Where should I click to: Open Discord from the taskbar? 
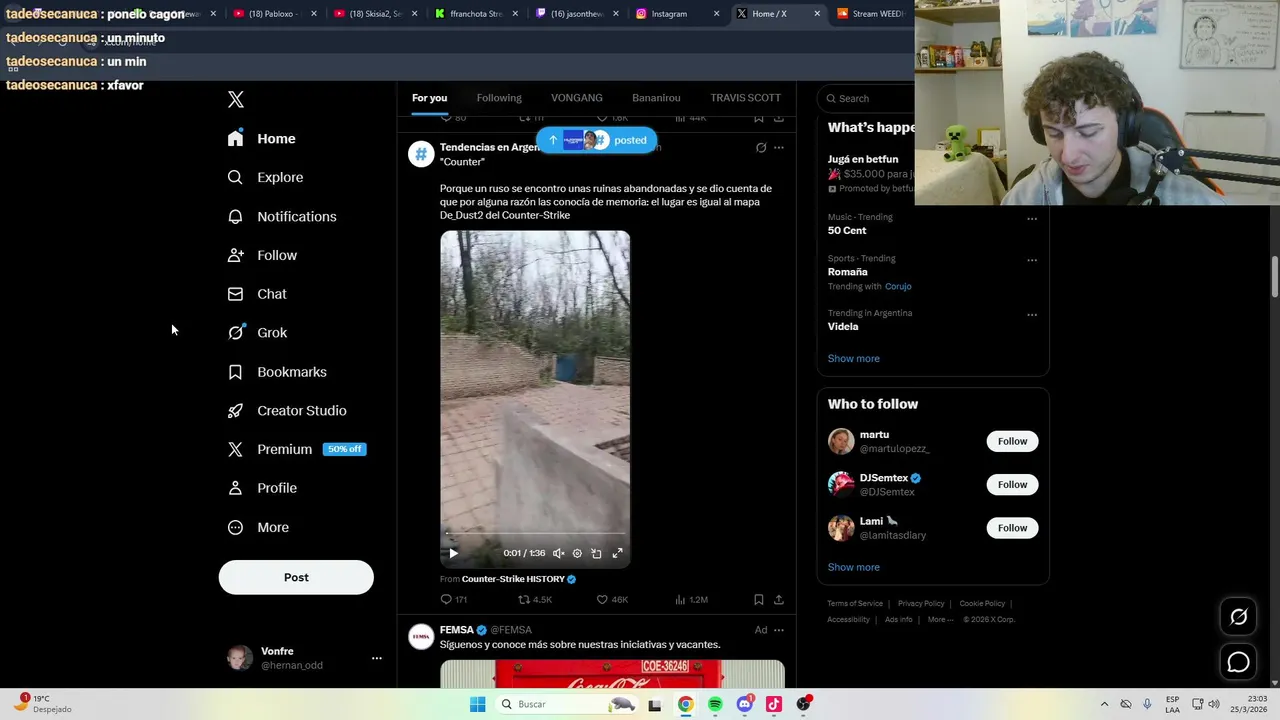click(x=744, y=704)
